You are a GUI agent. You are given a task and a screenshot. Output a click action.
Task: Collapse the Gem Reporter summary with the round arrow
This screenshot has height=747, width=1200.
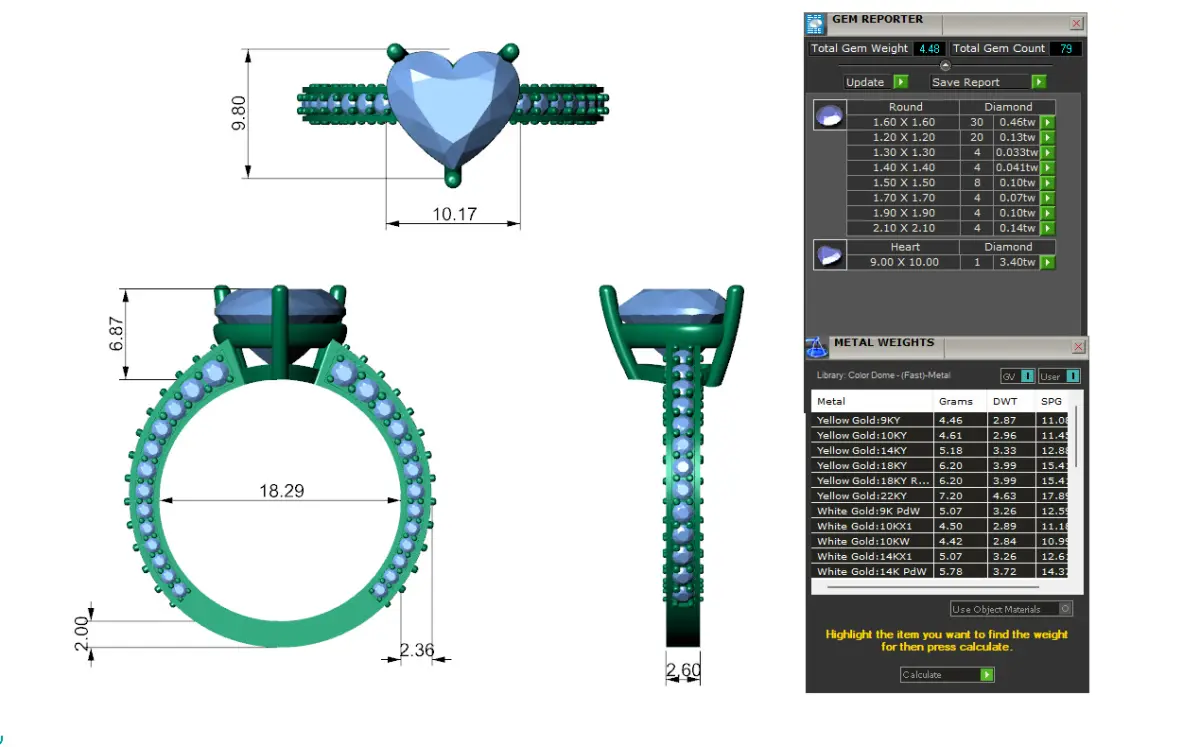point(945,65)
